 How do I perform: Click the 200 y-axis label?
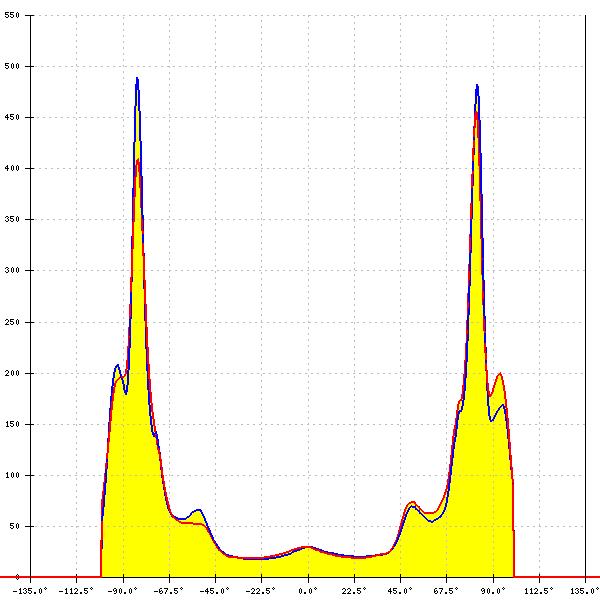(12, 373)
